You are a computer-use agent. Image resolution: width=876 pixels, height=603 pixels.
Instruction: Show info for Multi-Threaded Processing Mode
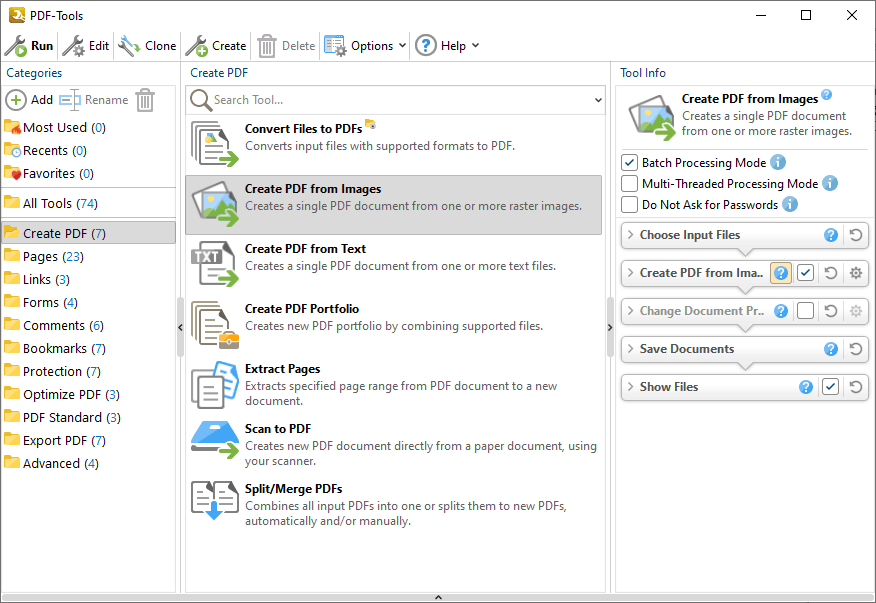coord(830,183)
